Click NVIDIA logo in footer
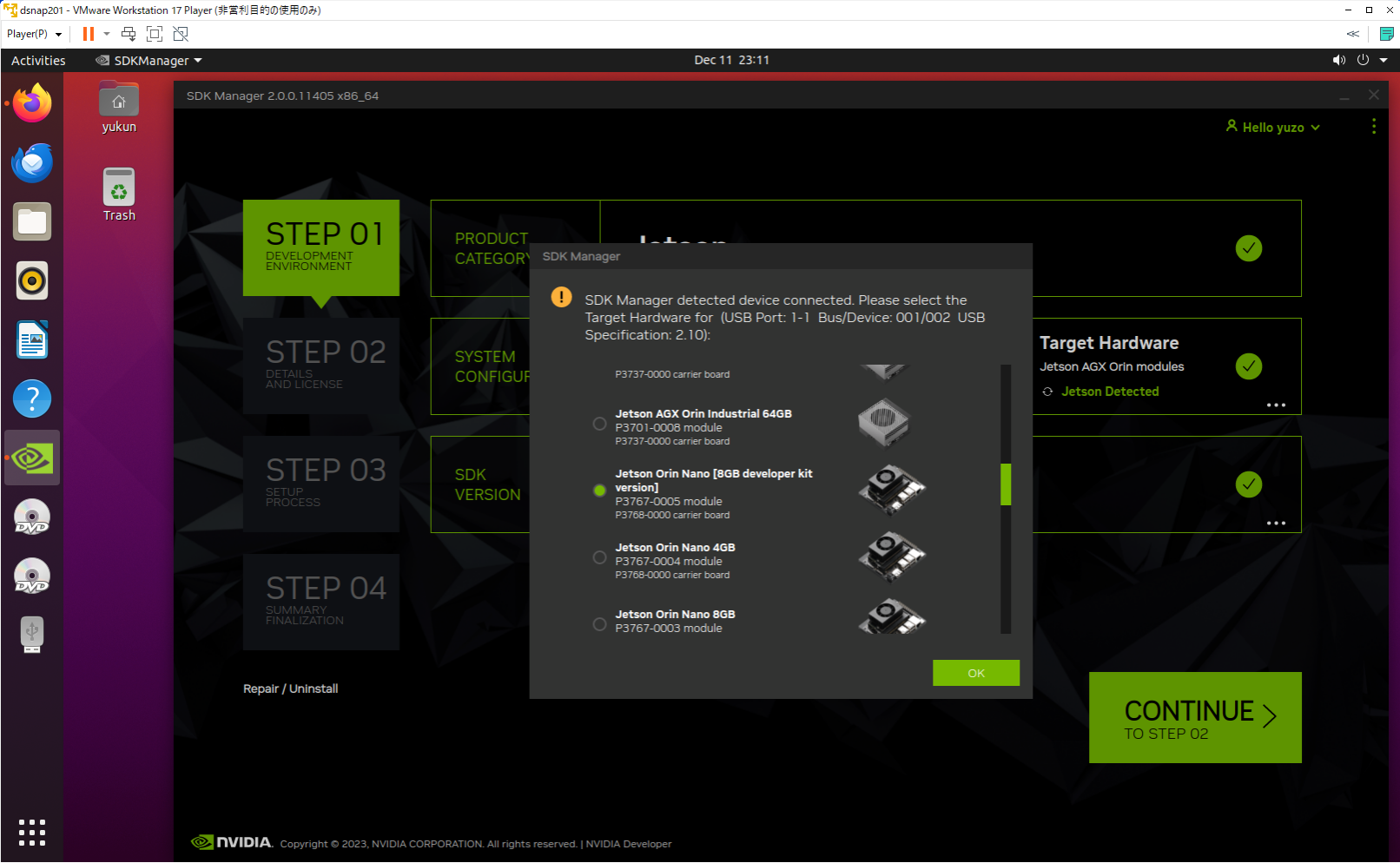The height and width of the screenshot is (863, 1400). [x=232, y=842]
